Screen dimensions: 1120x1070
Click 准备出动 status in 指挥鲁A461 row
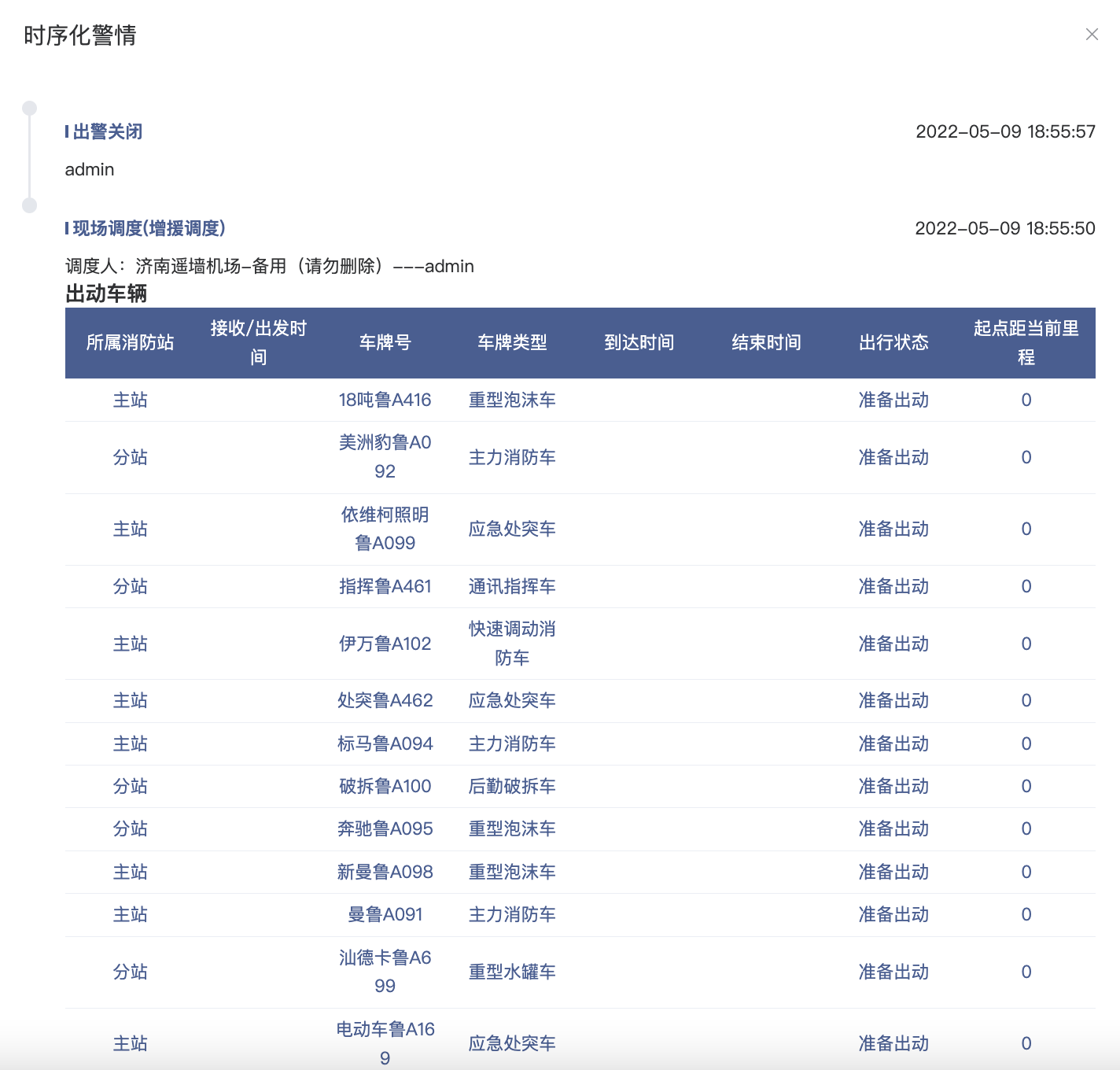coord(893,586)
